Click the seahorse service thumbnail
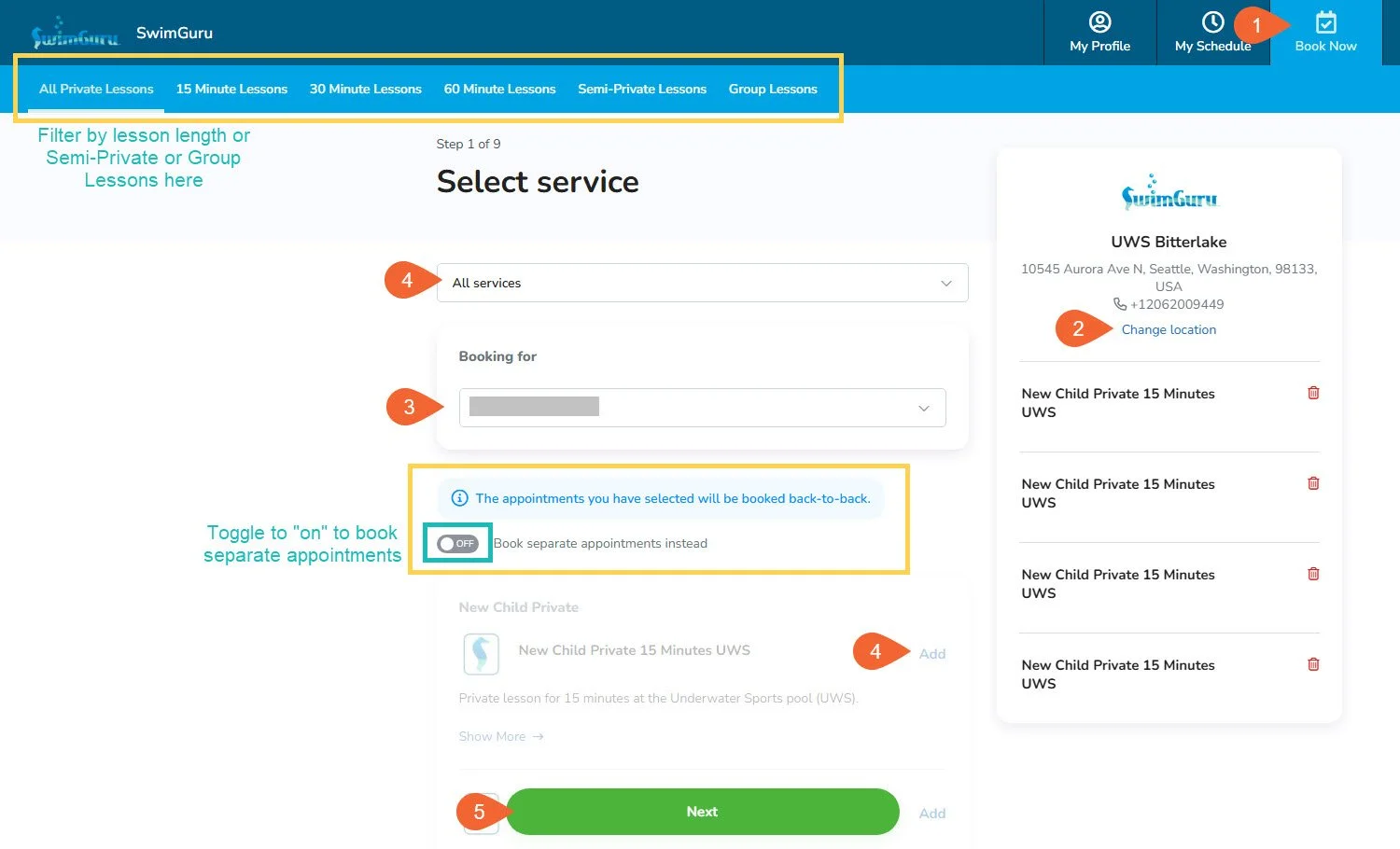1400x849 pixels. click(x=482, y=654)
